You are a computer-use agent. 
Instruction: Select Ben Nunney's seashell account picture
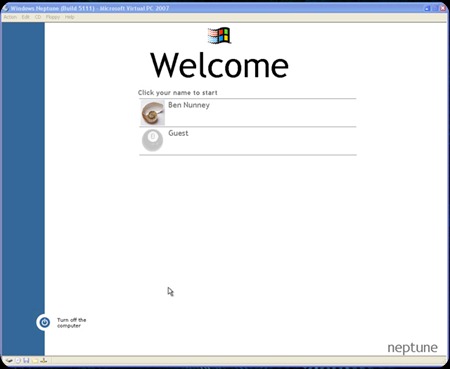pos(152,113)
